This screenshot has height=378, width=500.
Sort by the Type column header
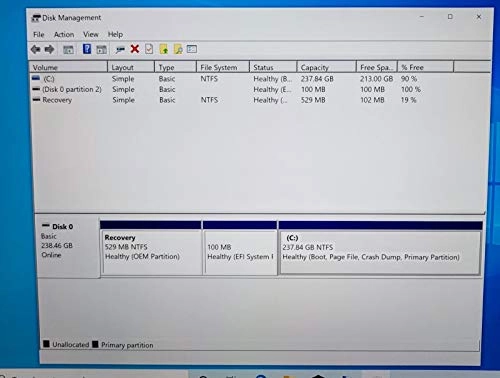(176, 67)
